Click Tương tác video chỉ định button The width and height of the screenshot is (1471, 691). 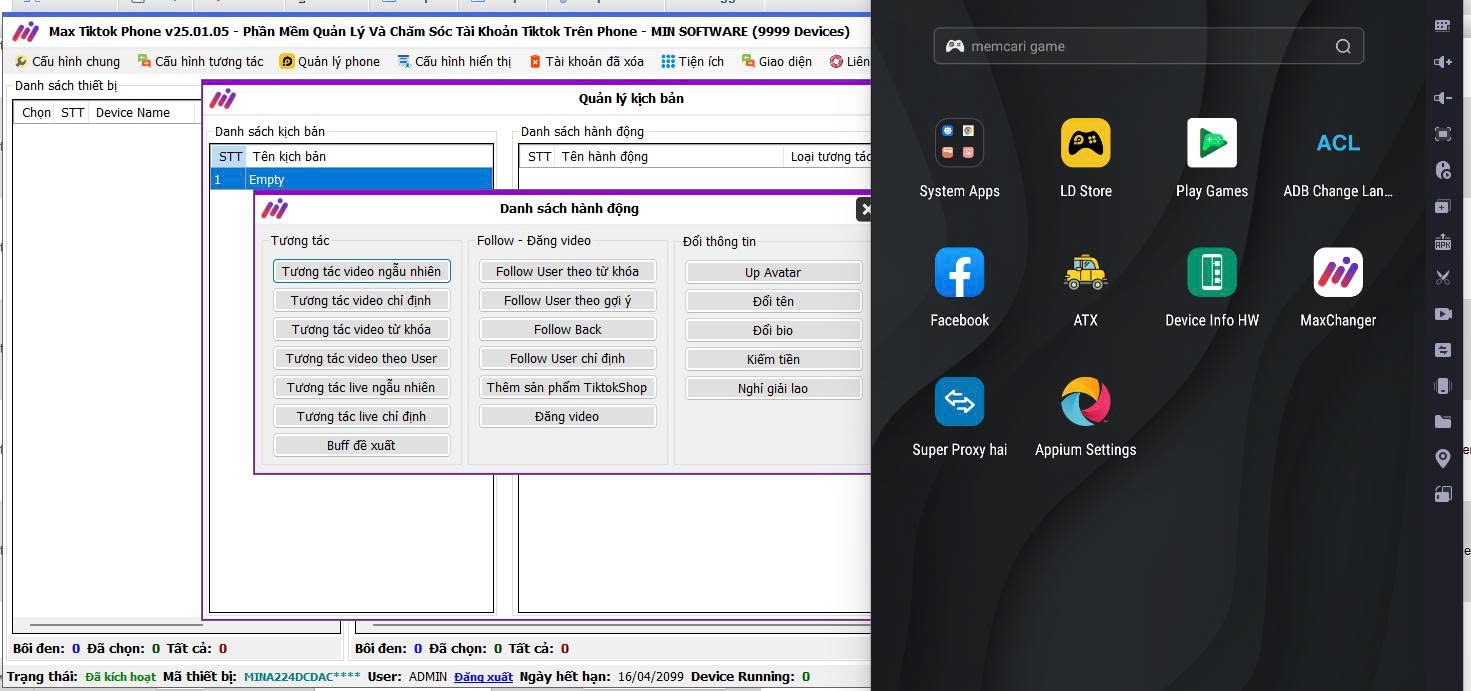pyautogui.click(x=361, y=300)
